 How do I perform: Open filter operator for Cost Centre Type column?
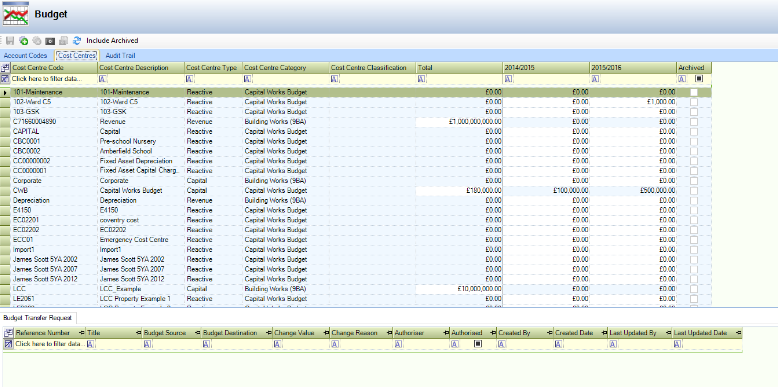[x=190, y=78]
